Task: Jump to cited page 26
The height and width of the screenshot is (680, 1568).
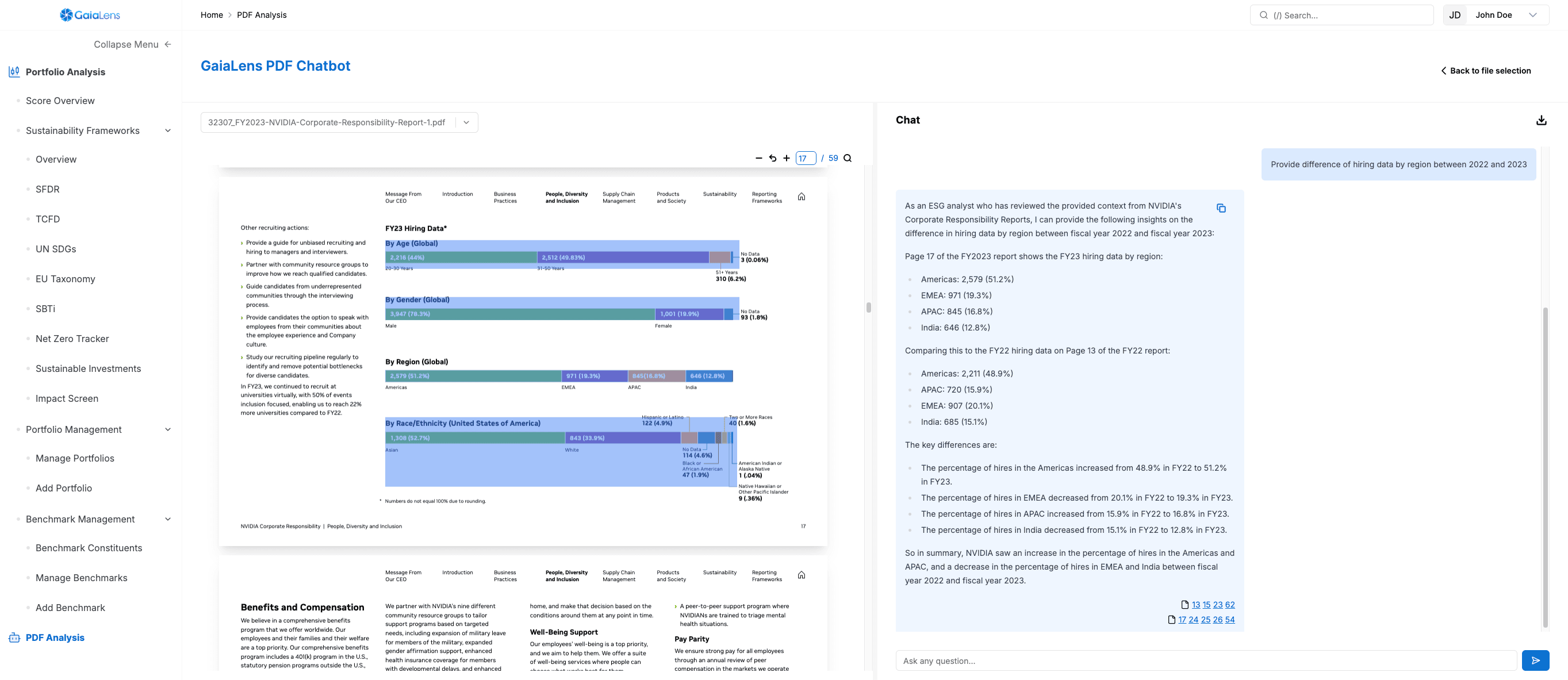Action: click(1218, 620)
